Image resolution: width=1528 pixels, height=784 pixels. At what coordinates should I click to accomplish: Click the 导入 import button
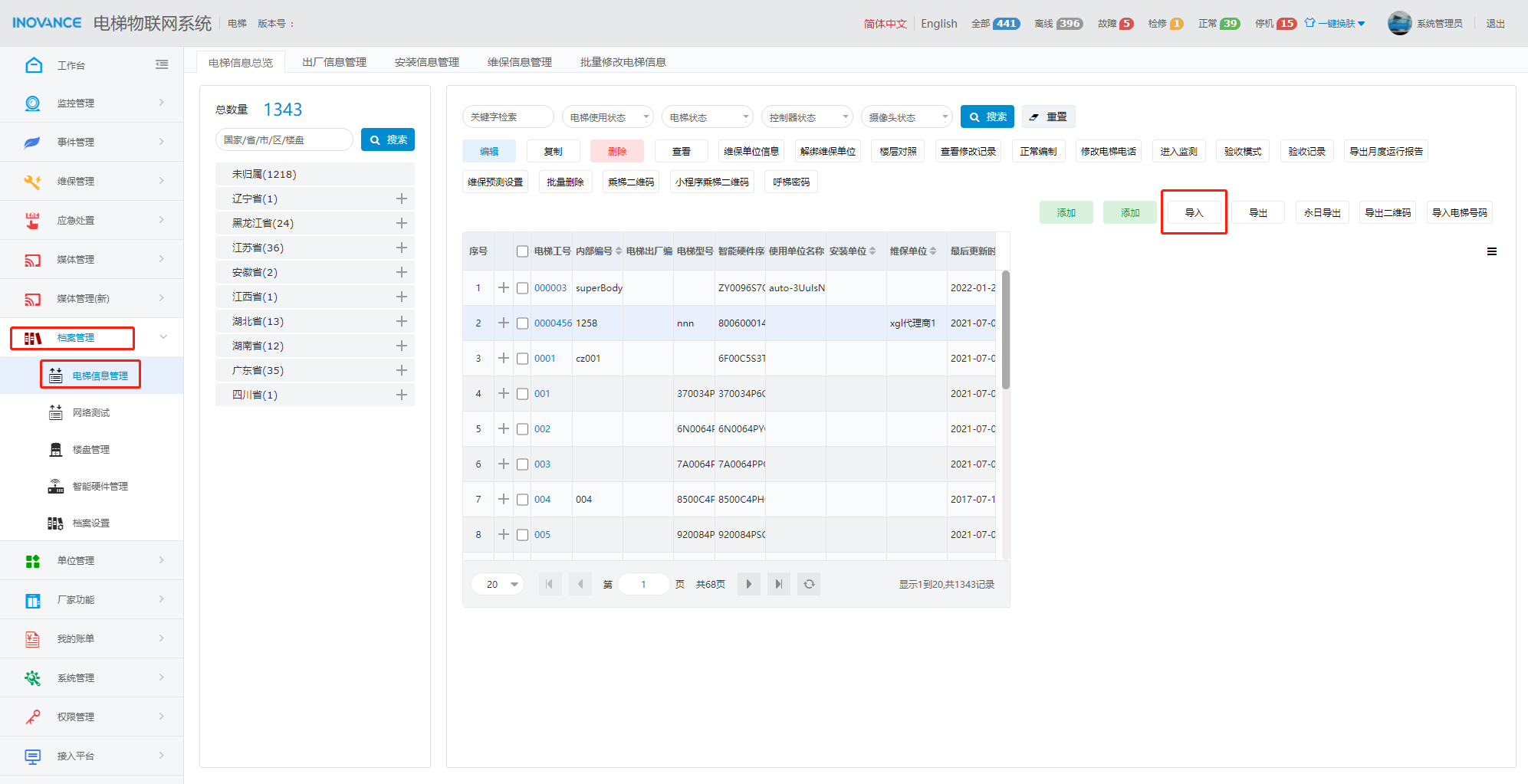click(1194, 212)
